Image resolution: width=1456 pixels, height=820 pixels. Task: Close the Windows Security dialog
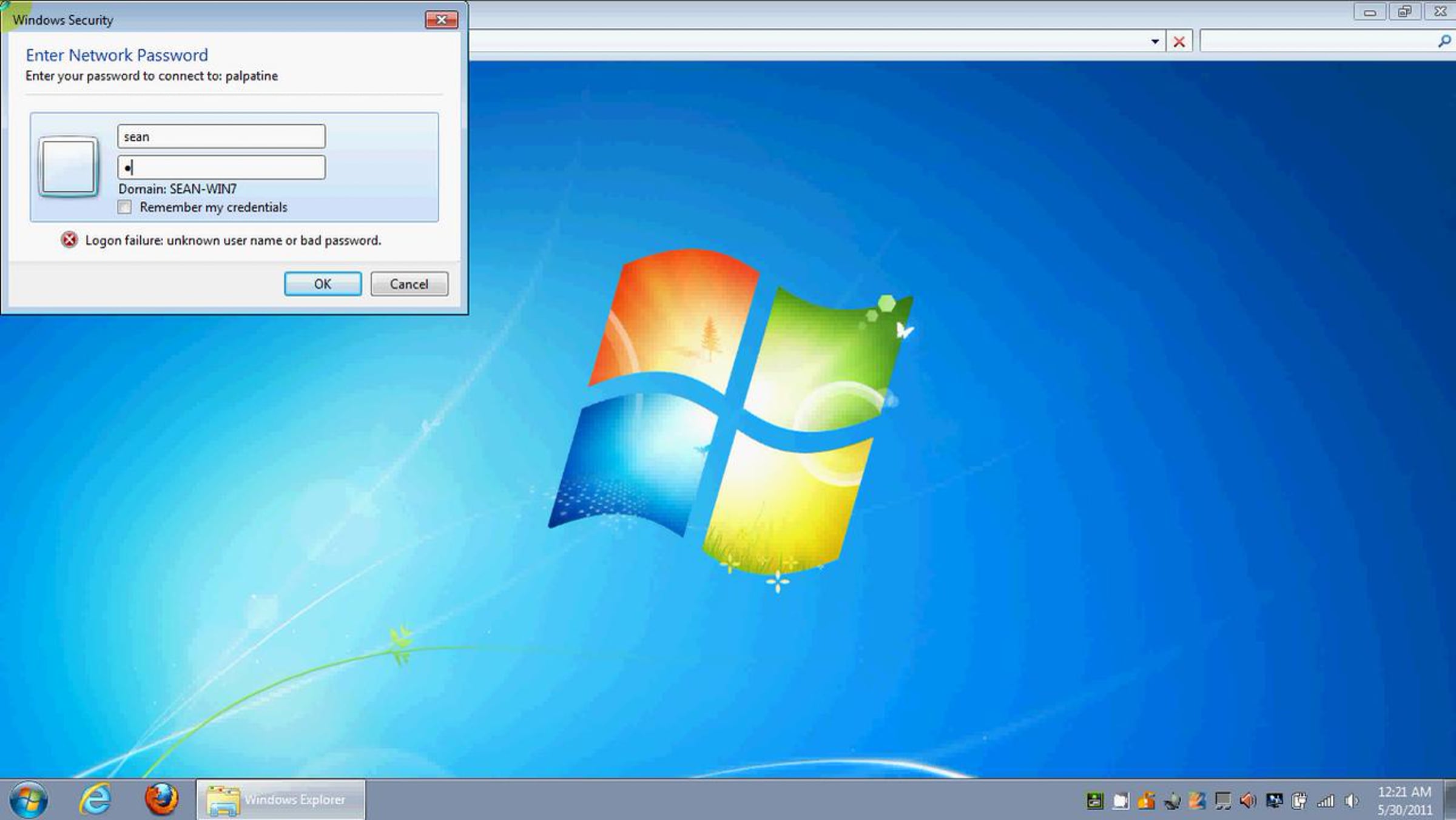441,20
